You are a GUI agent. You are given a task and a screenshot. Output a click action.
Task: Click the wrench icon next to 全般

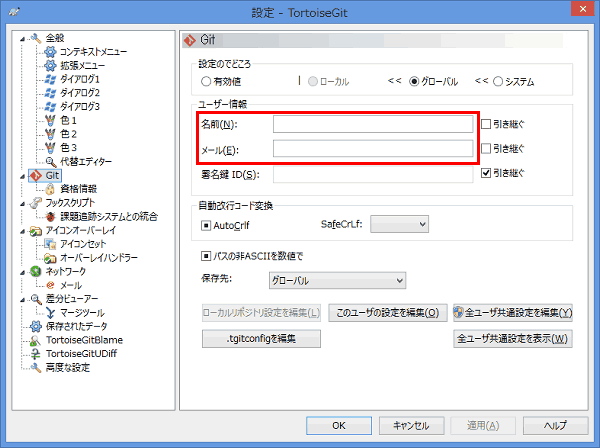pos(36,38)
